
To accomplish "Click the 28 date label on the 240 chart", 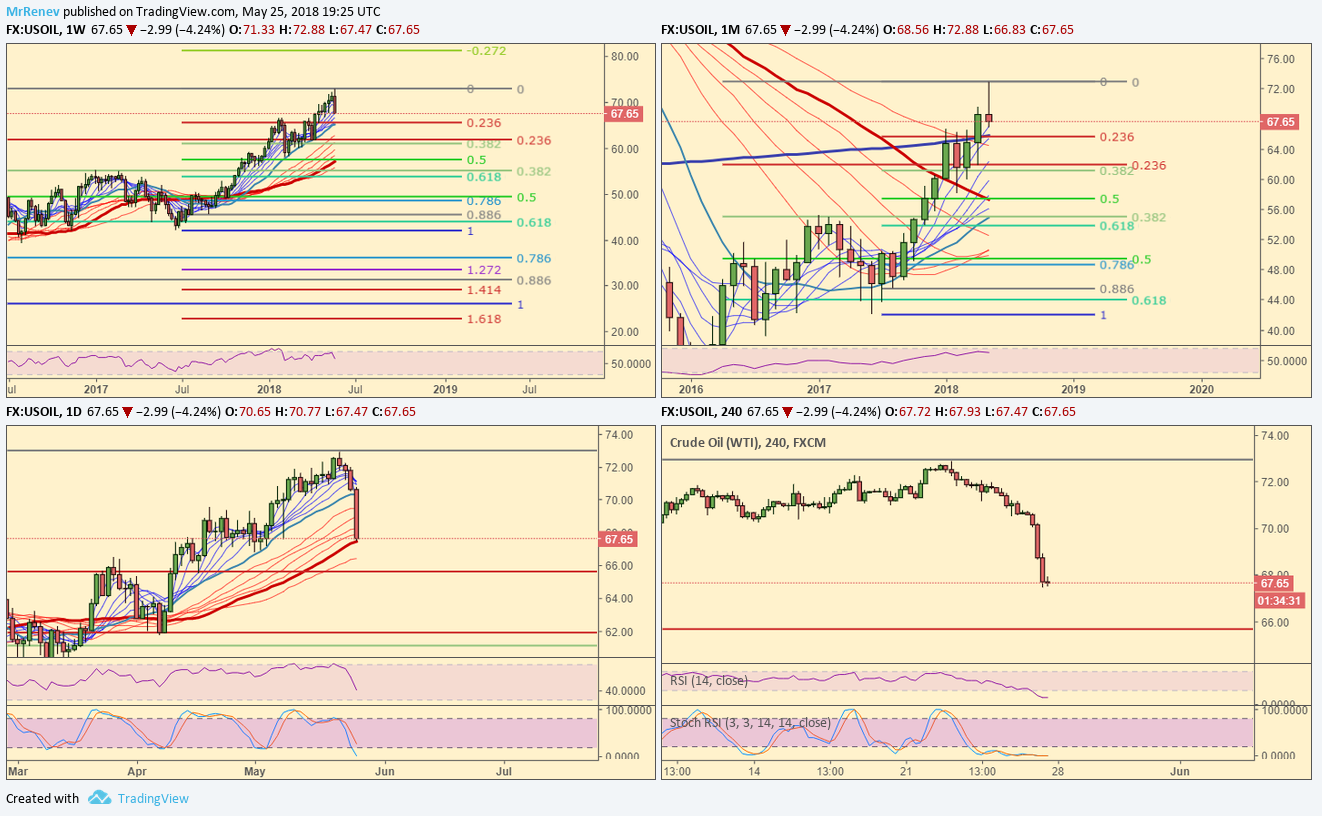I will click(x=1056, y=772).
